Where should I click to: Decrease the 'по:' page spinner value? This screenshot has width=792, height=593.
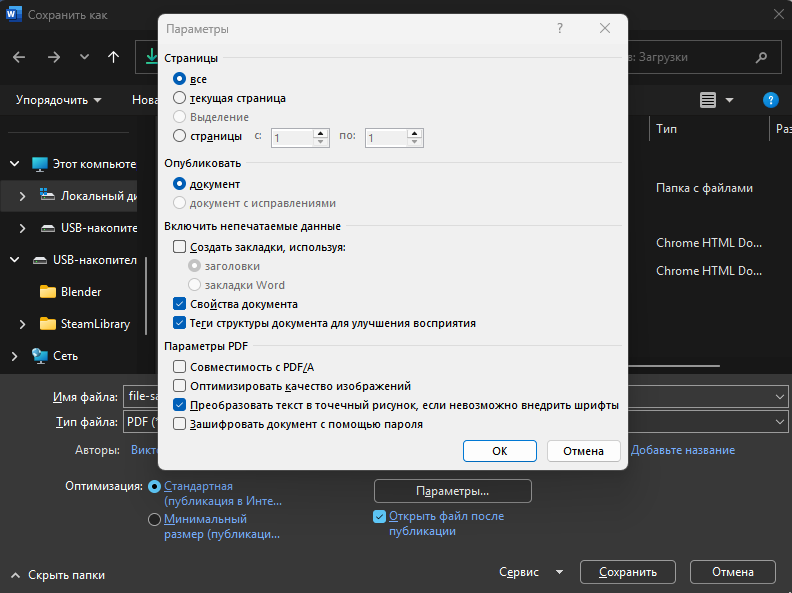tap(415, 142)
